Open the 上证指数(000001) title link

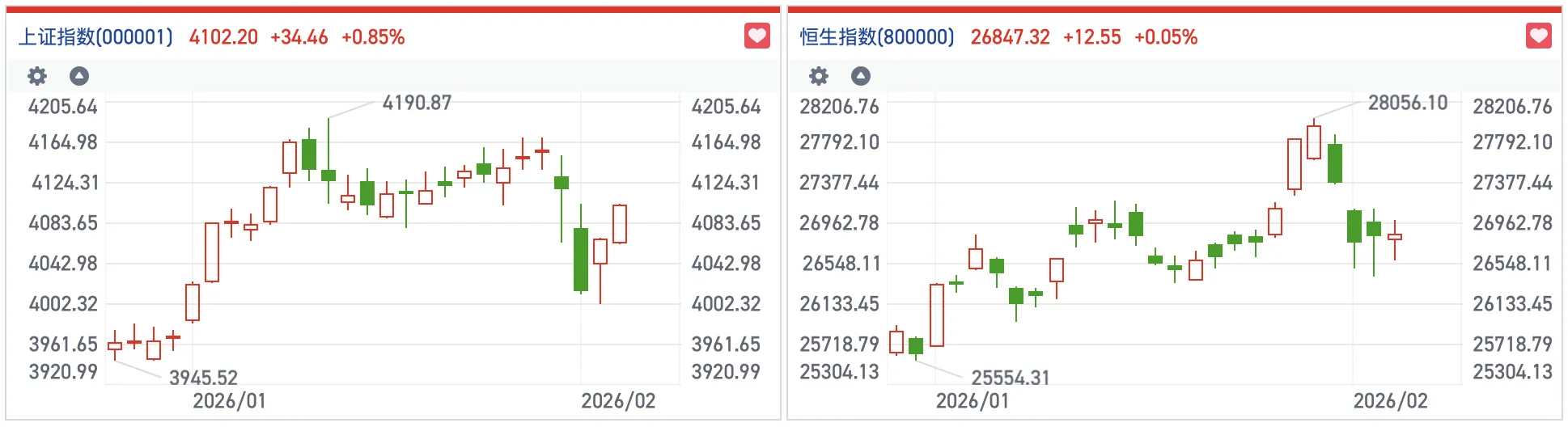(x=95, y=37)
